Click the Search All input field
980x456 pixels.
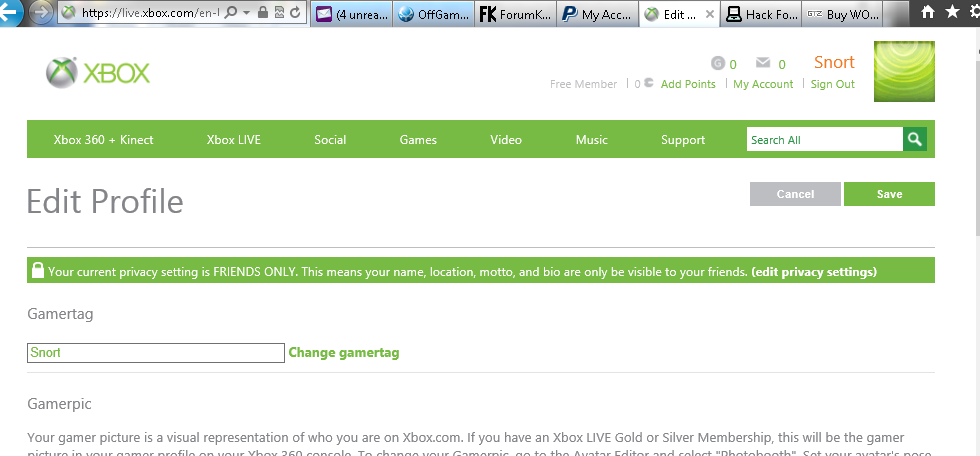pyautogui.click(x=824, y=140)
